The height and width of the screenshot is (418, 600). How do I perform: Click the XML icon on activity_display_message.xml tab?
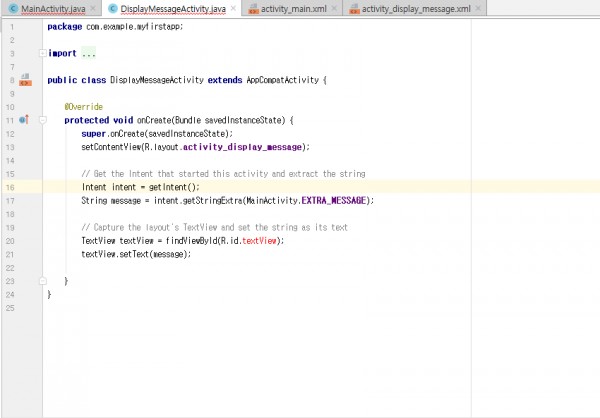[354, 9]
